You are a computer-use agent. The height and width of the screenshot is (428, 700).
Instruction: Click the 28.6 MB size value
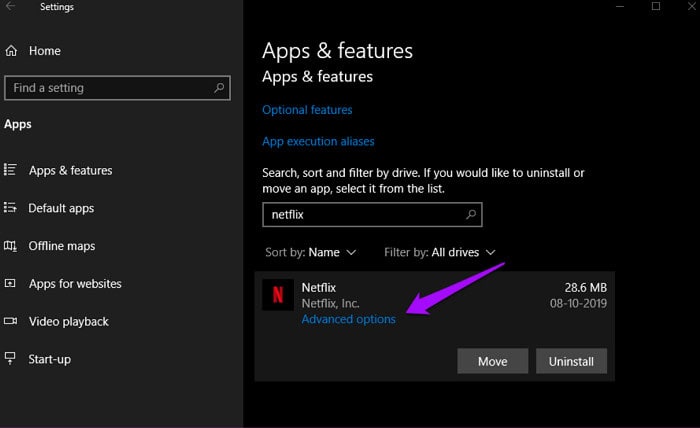point(585,287)
